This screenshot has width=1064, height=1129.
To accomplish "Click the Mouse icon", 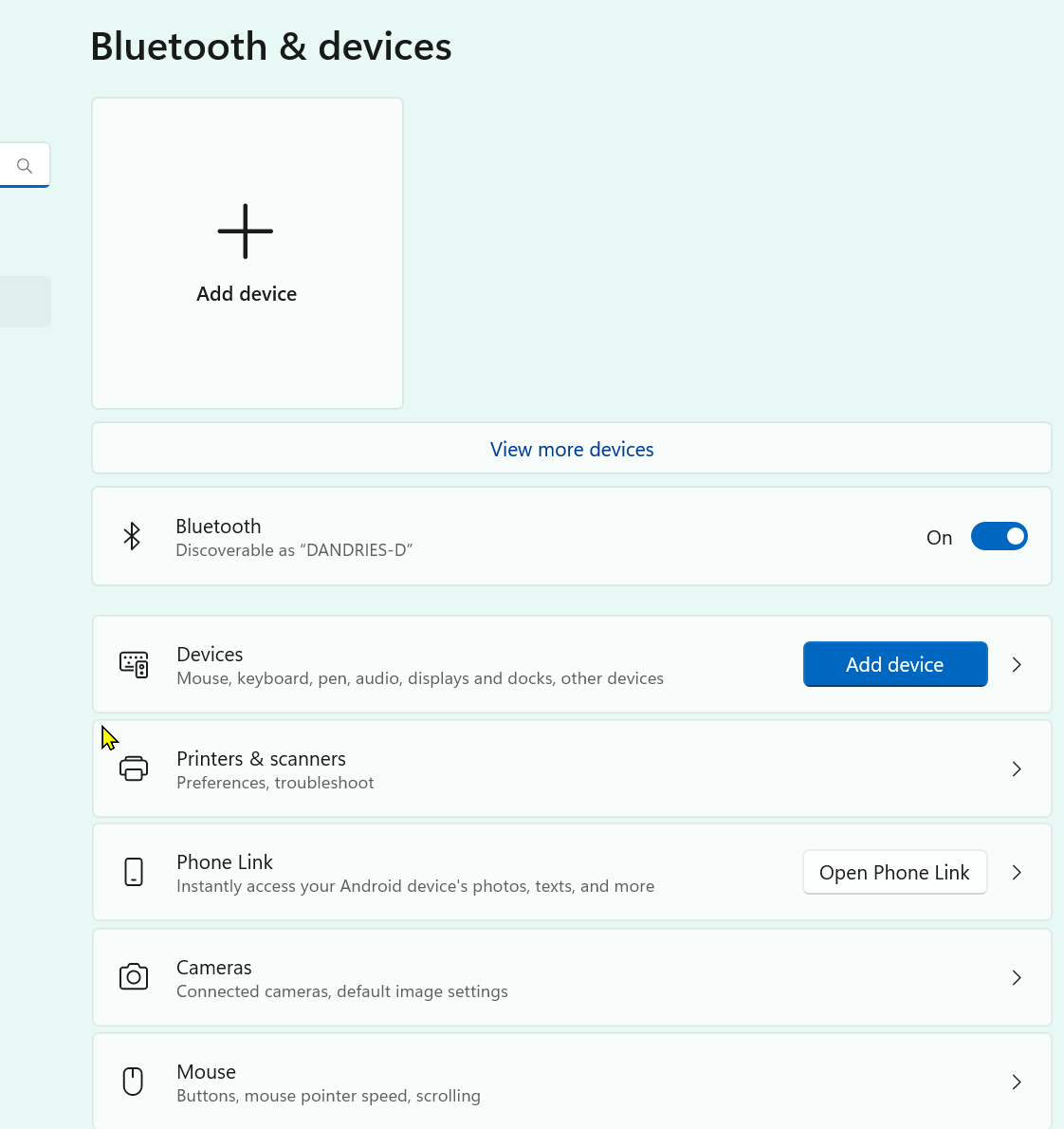I will pyautogui.click(x=134, y=1082).
